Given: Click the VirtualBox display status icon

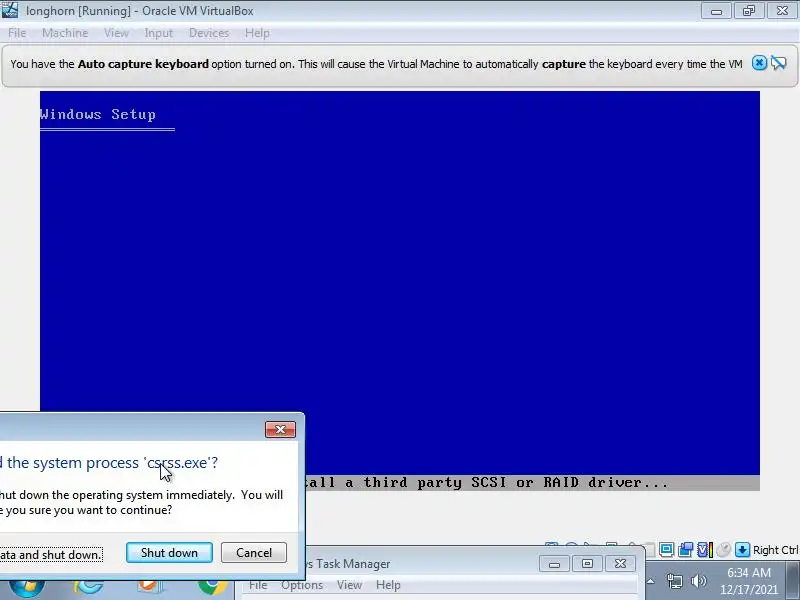Looking at the screenshot, I should pyautogui.click(x=666, y=550).
